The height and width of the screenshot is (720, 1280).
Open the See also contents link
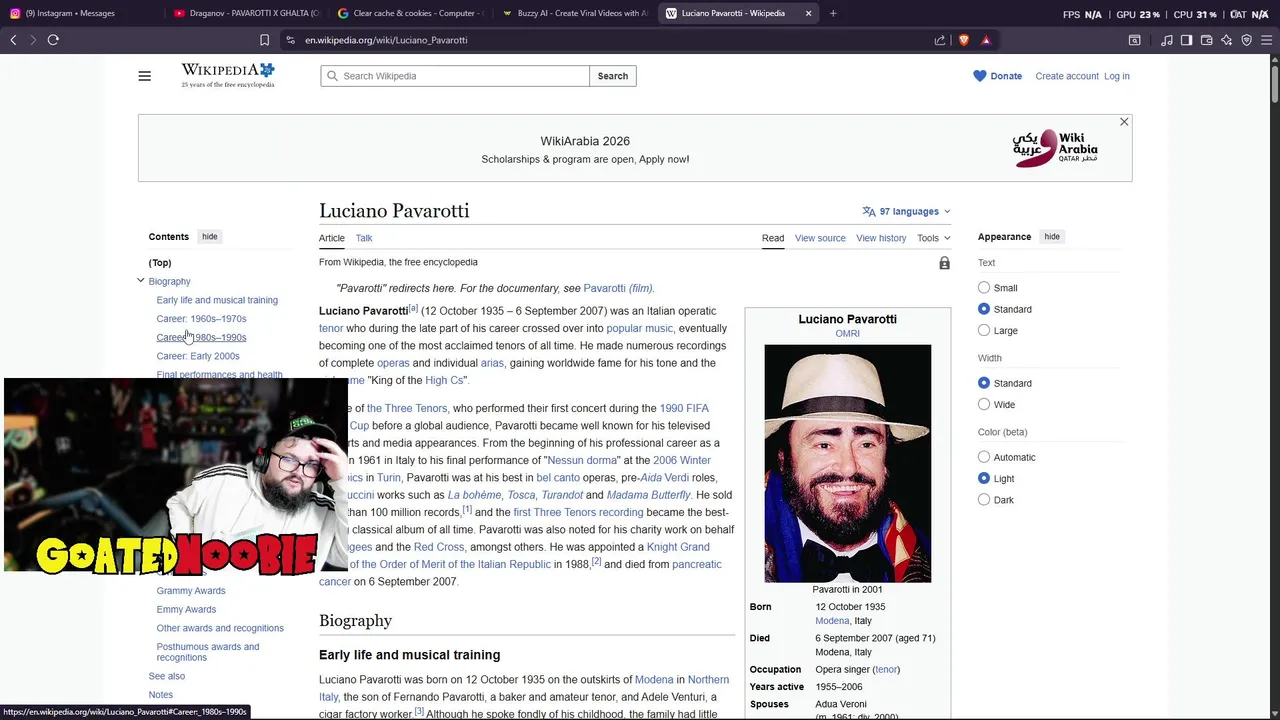pyautogui.click(x=167, y=676)
